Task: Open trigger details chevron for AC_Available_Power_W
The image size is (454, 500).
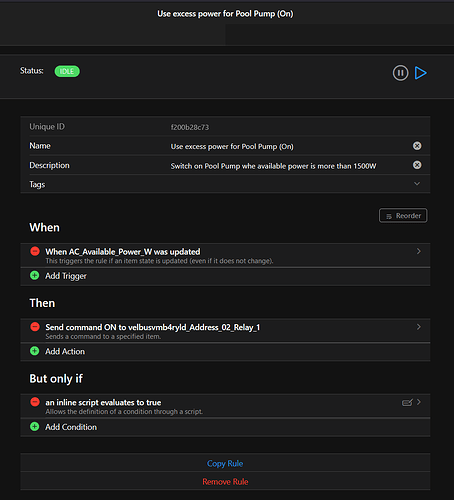Action: click(419, 251)
